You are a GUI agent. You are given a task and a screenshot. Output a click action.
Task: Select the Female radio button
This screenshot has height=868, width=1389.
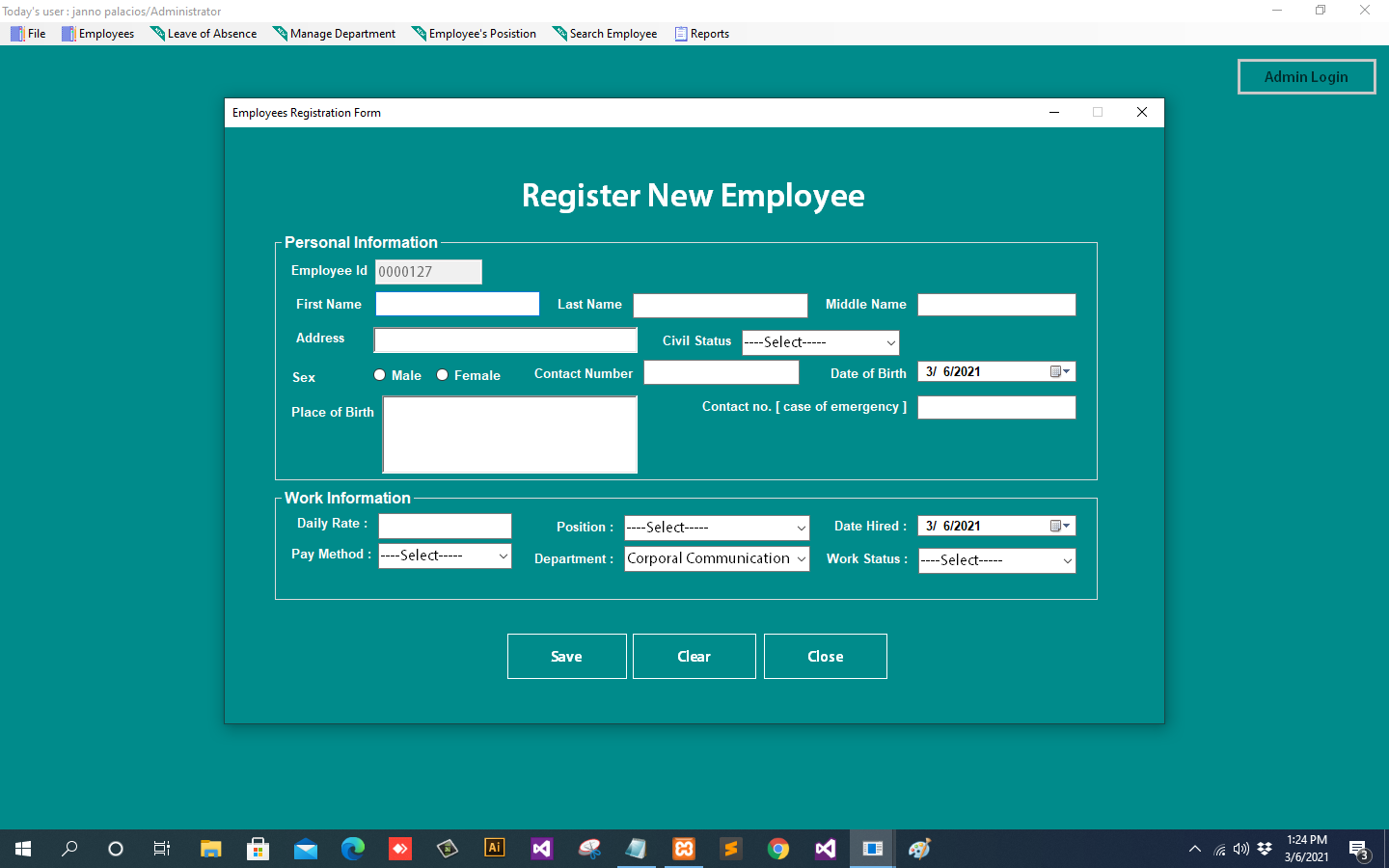tap(443, 374)
